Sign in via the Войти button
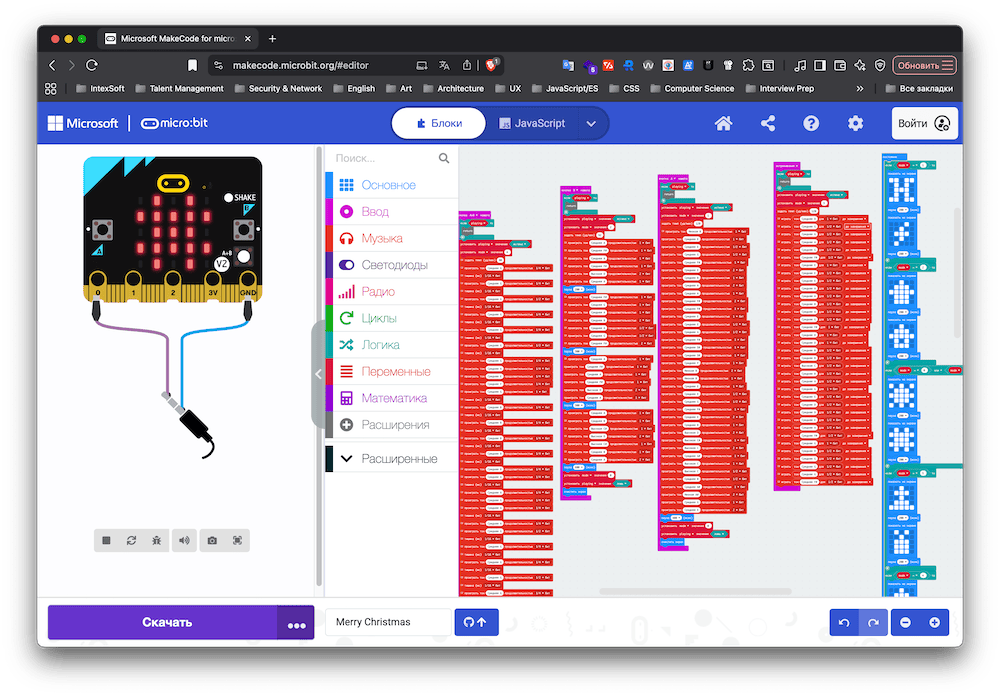Viewport: 1000px width, 696px height. (x=924, y=122)
